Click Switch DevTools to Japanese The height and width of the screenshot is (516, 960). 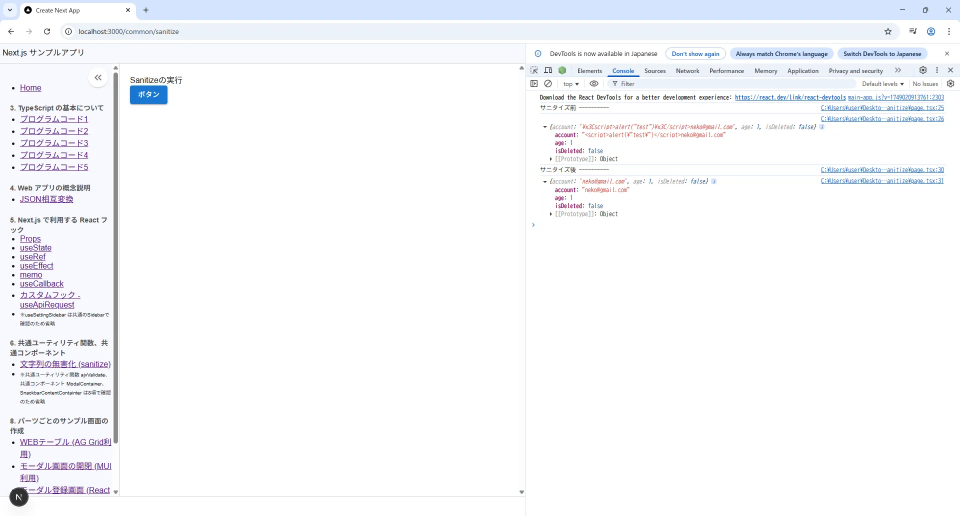[882, 54]
